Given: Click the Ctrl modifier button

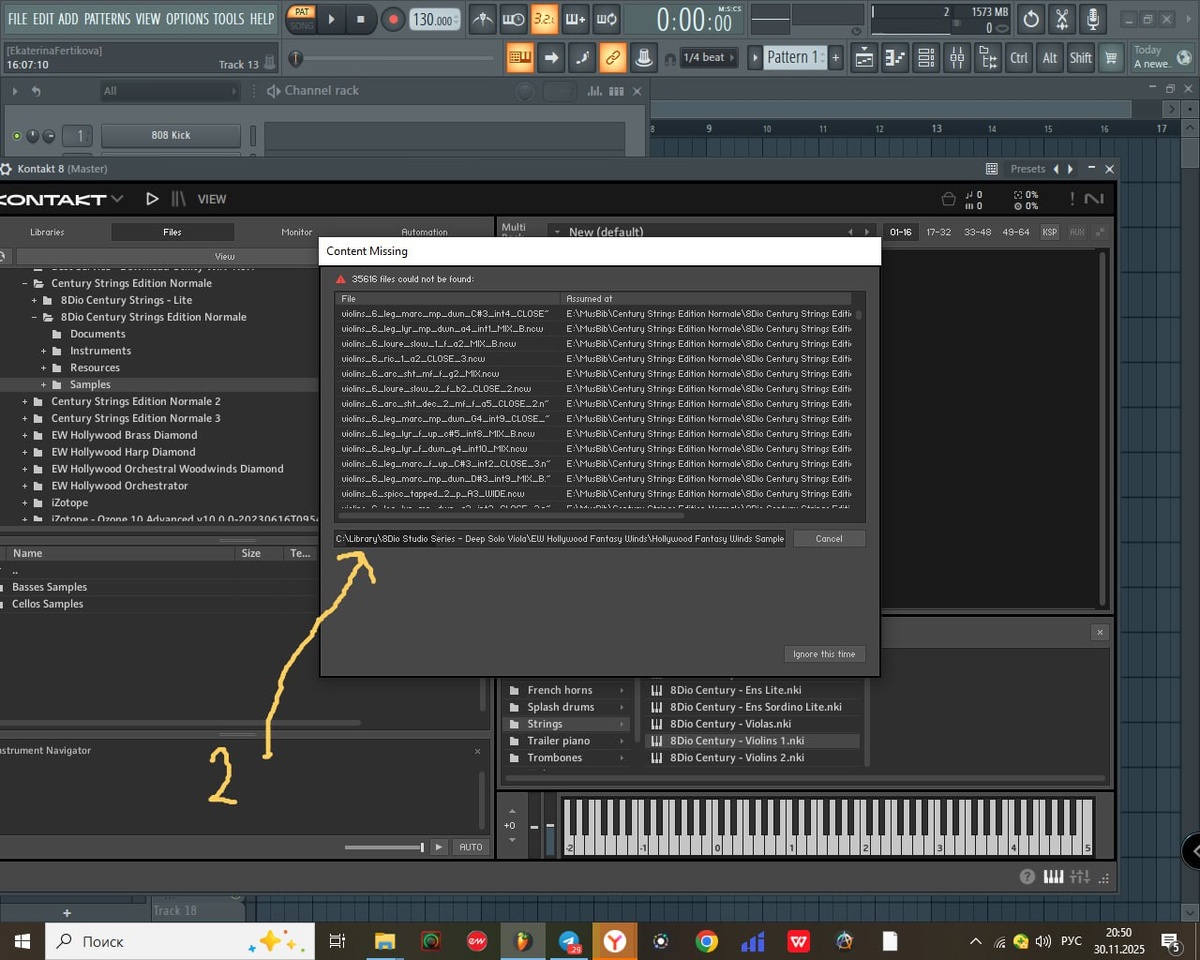Looking at the screenshot, I should (x=1019, y=58).
